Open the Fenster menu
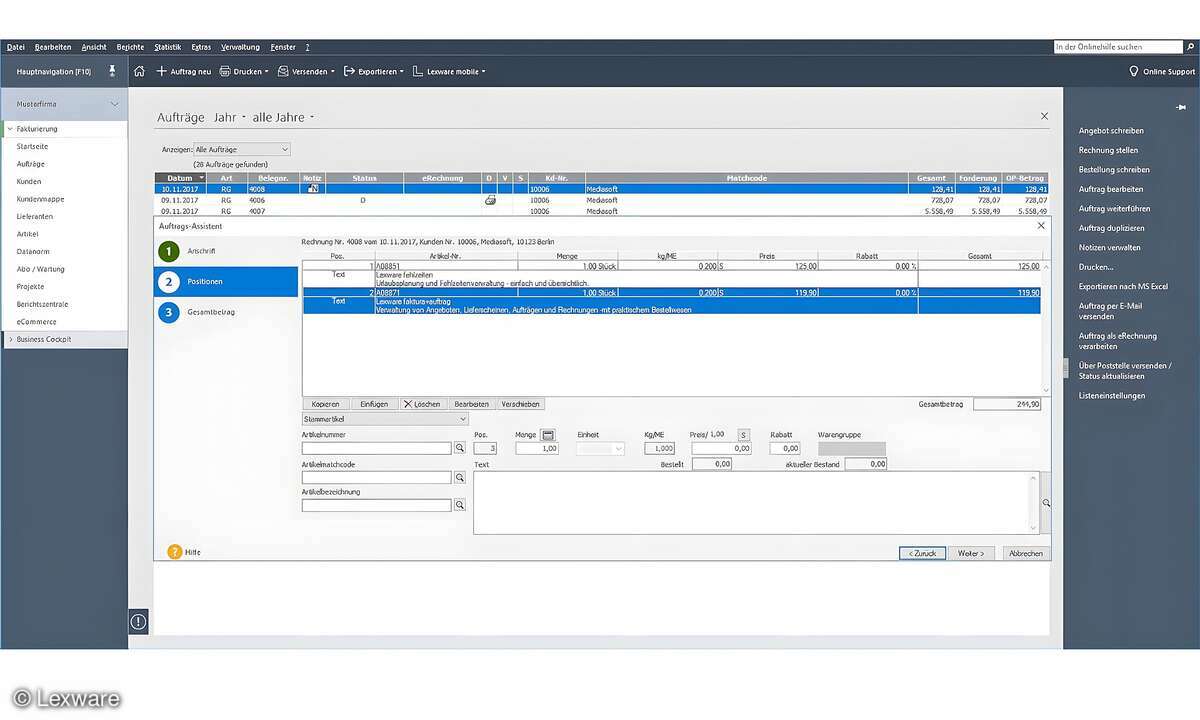The height and width of the screenshot is (720, 1200). pos(283,47)
